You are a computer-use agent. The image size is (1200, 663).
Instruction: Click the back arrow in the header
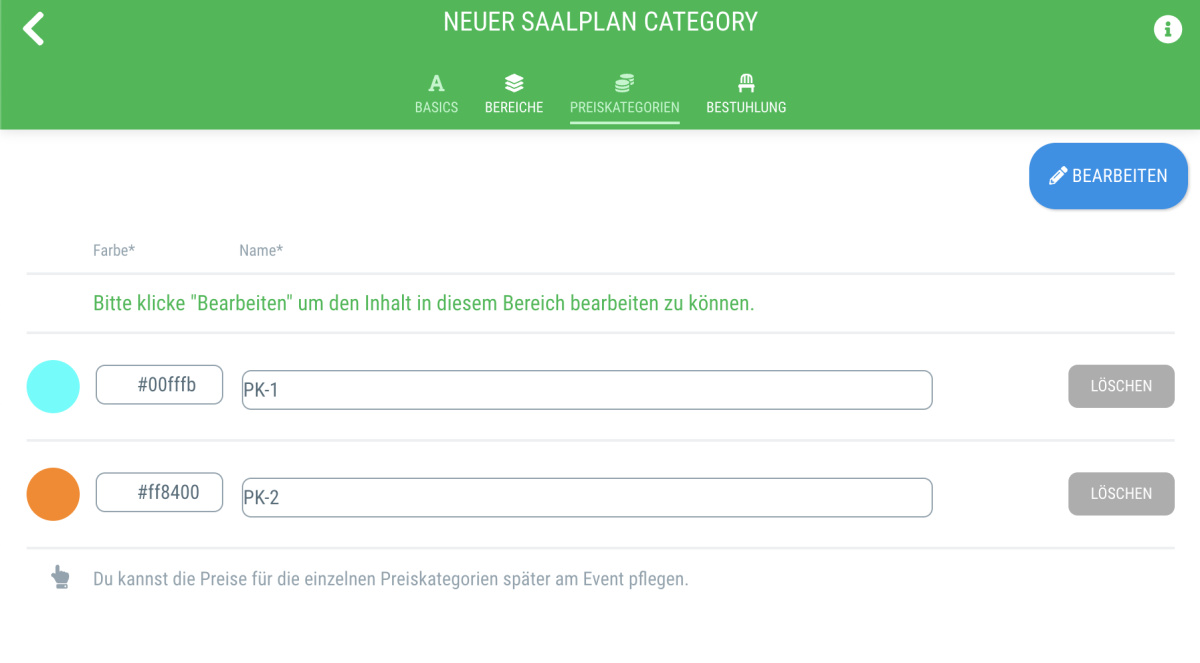click(34, 28)
